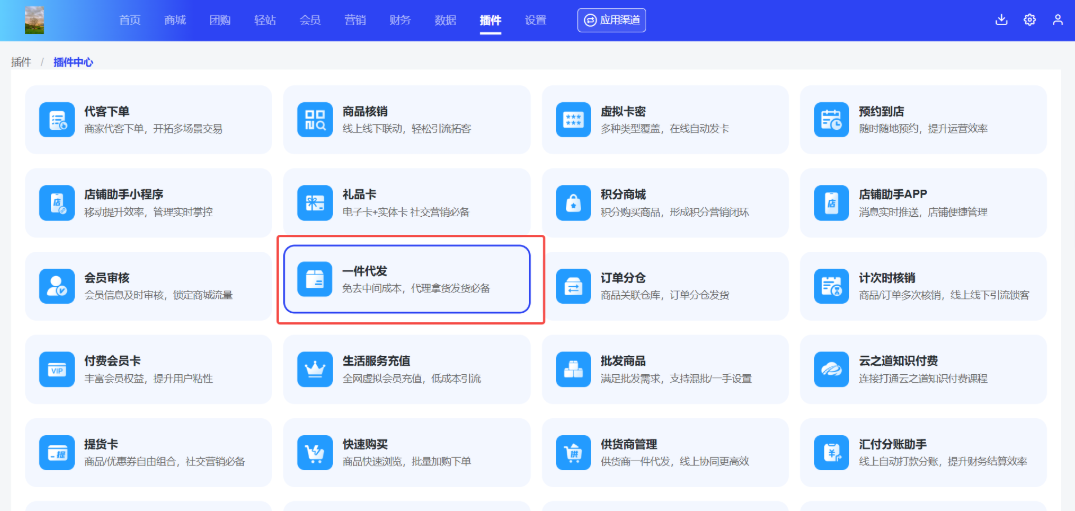
Task: Go to the 数据 menu item
Action: (x=446, y=20)
